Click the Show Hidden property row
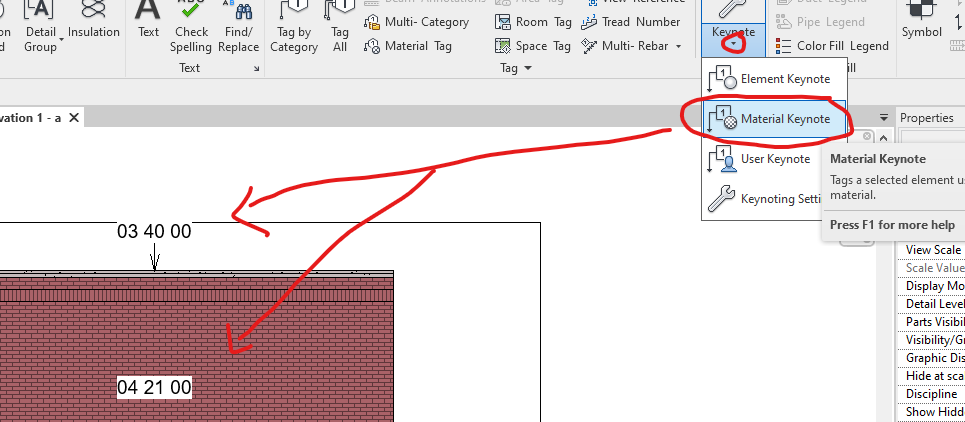Screen dimensions: 965x422 coord(931,412)
